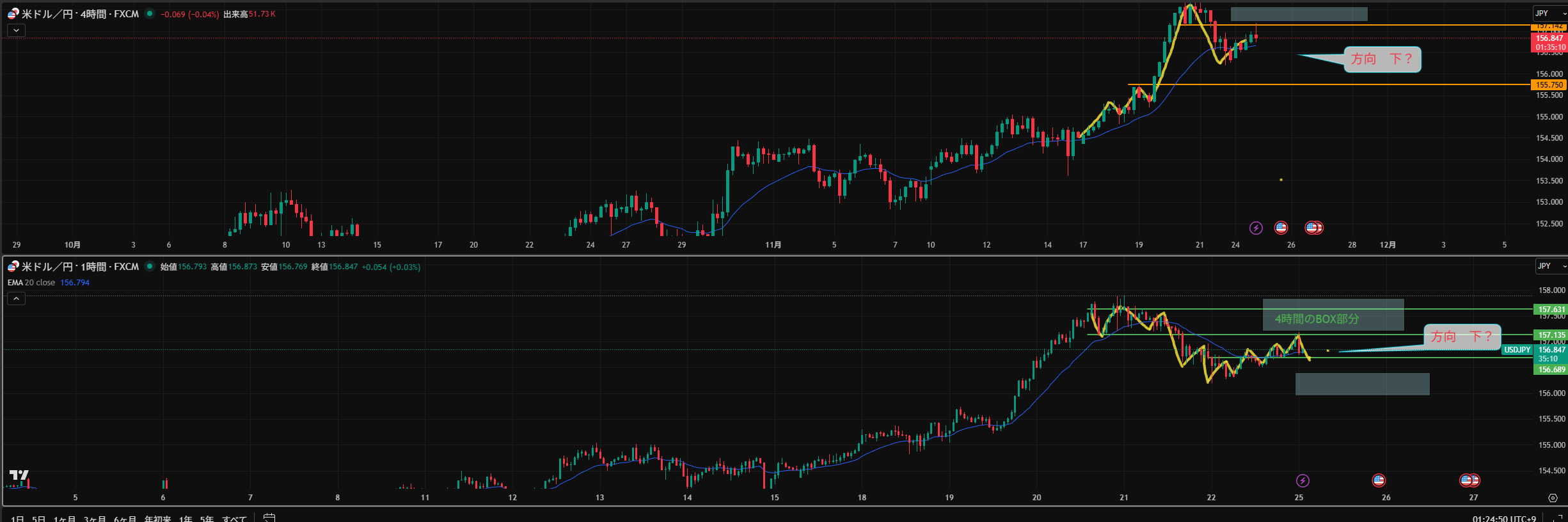The width and height of the screenshot is (1568, 522).
Task: Click the overlapping US flag events at 27 on the 1-hour chart
Action: (1469, 480)
